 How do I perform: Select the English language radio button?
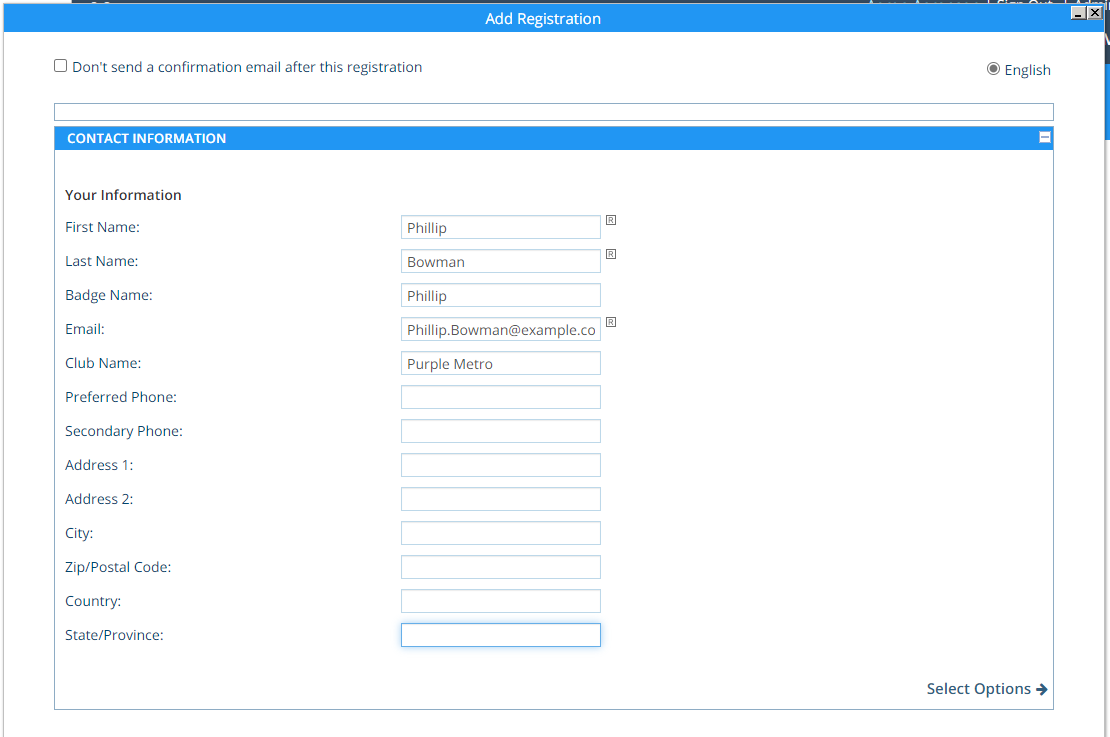993,69
